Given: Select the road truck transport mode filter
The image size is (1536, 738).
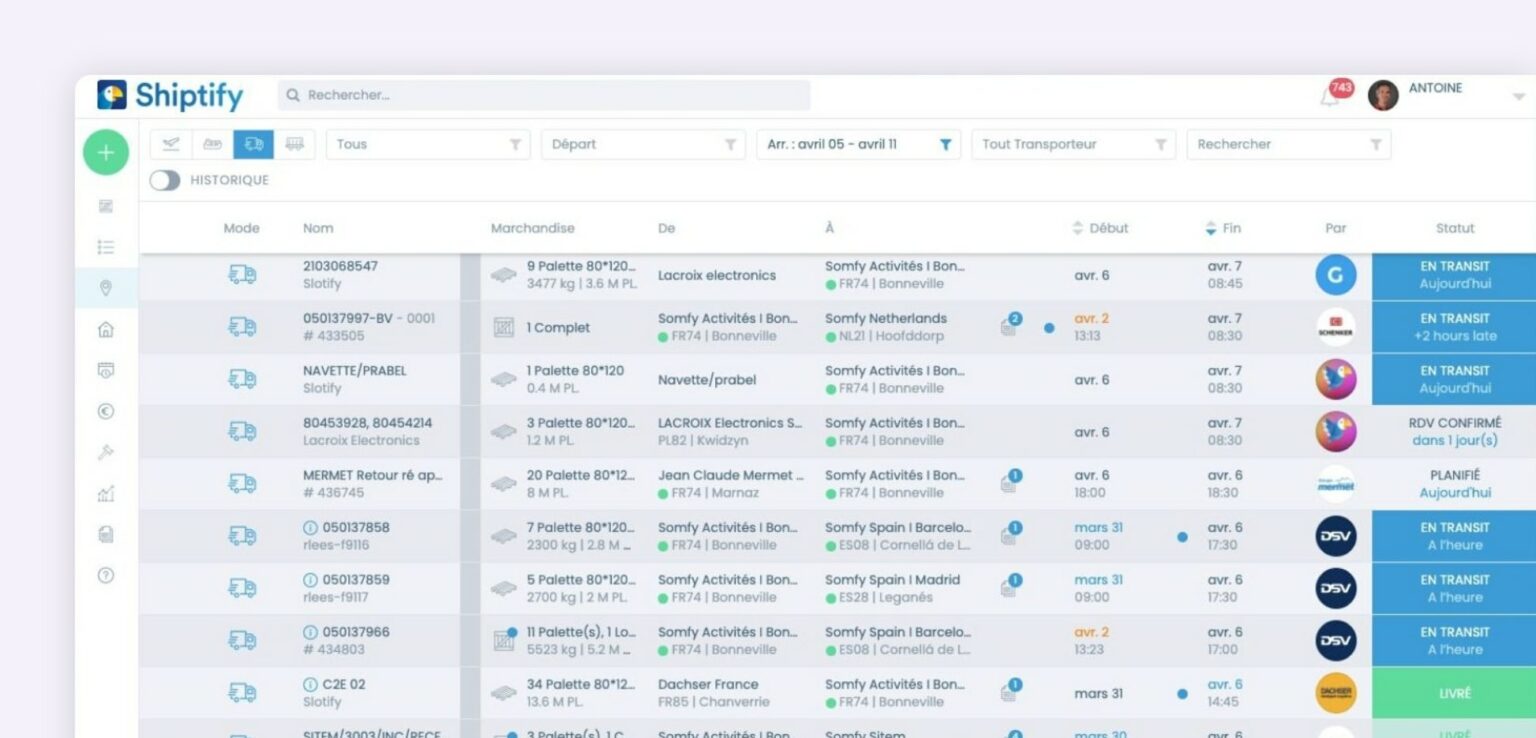Looking at the screenshot, I should 252,144.
